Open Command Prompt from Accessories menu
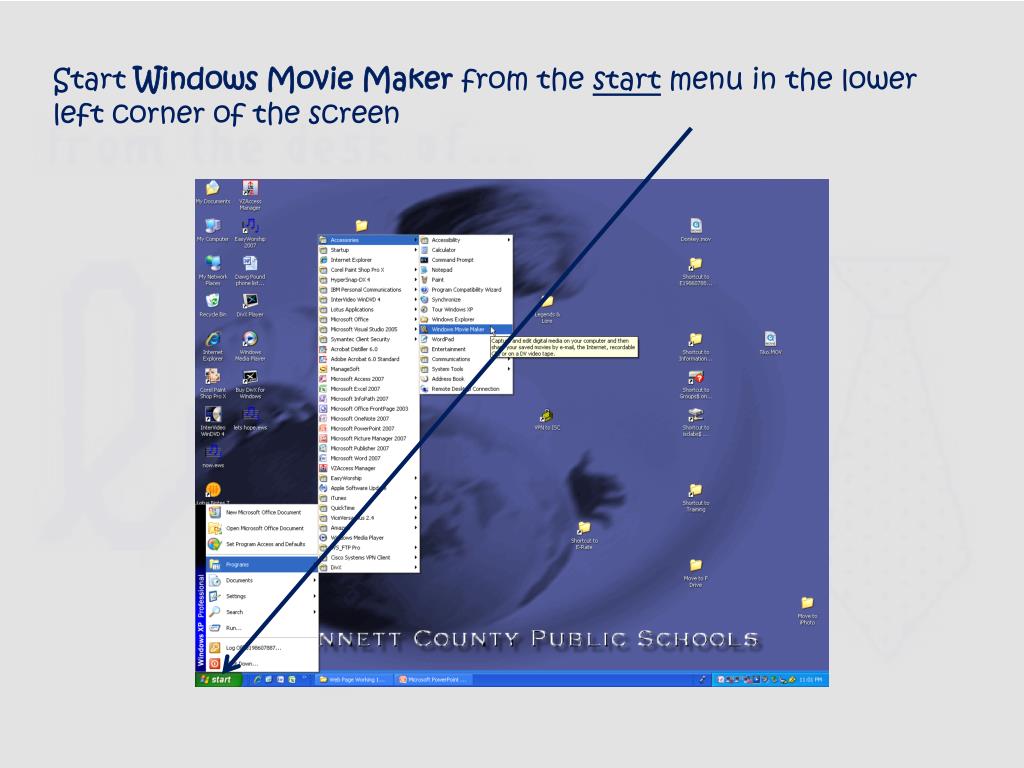 (466, 260)
